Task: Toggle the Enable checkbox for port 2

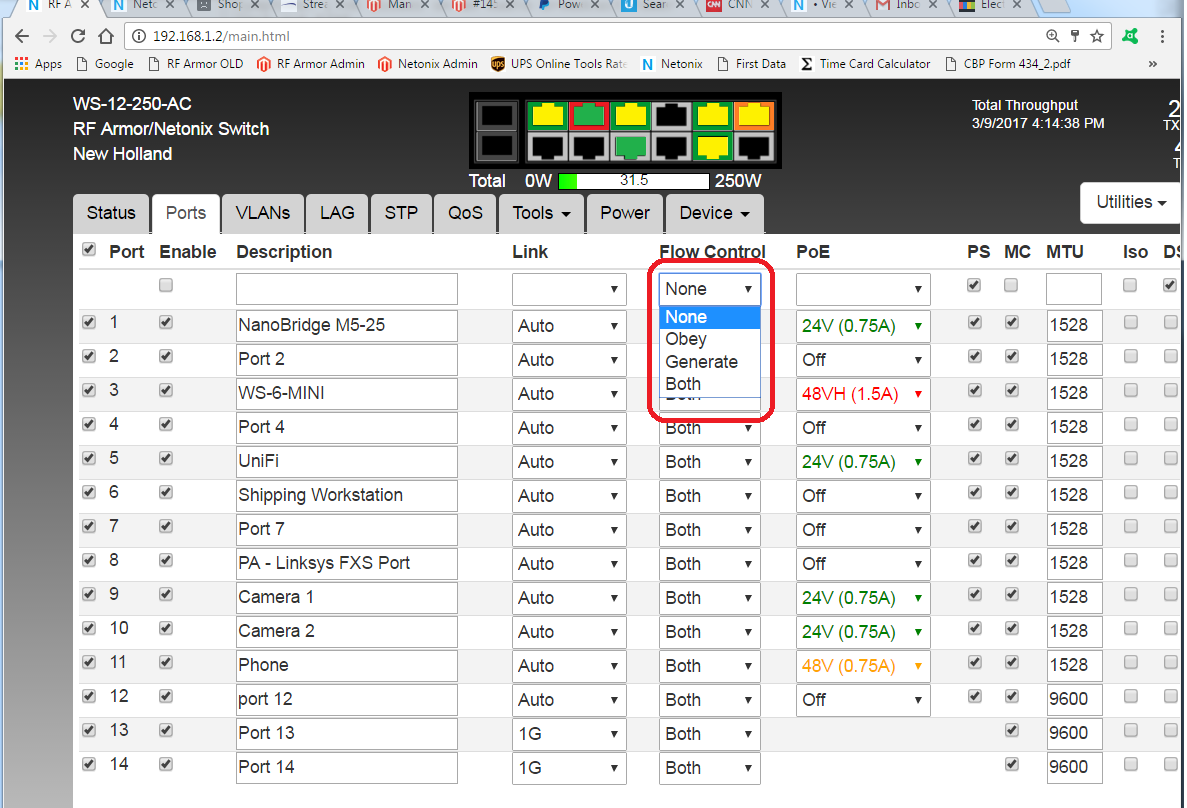Action: point(166,356)
